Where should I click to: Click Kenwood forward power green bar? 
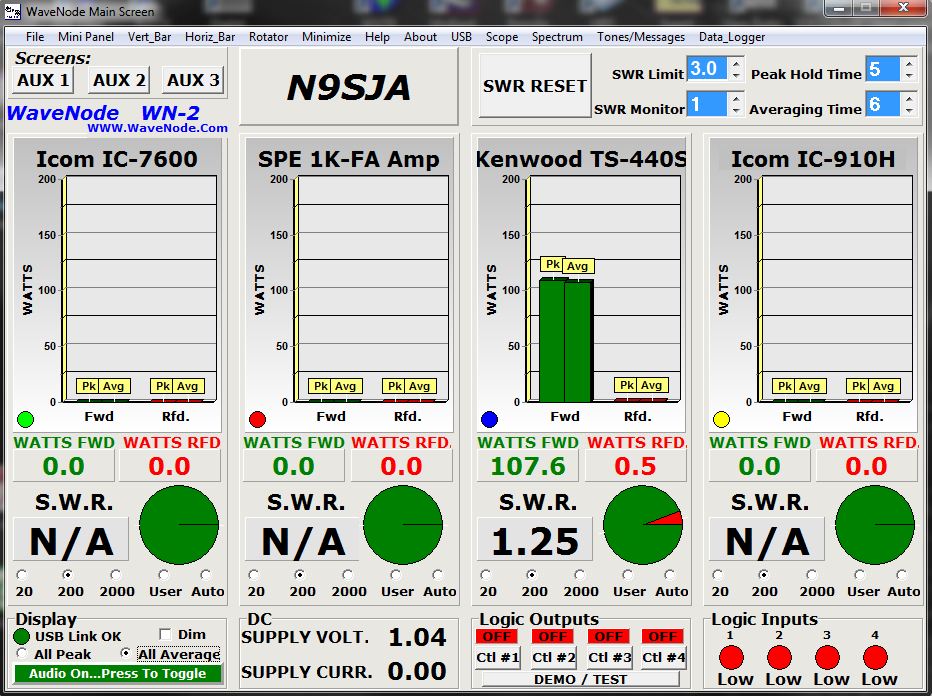click(565, 340)
